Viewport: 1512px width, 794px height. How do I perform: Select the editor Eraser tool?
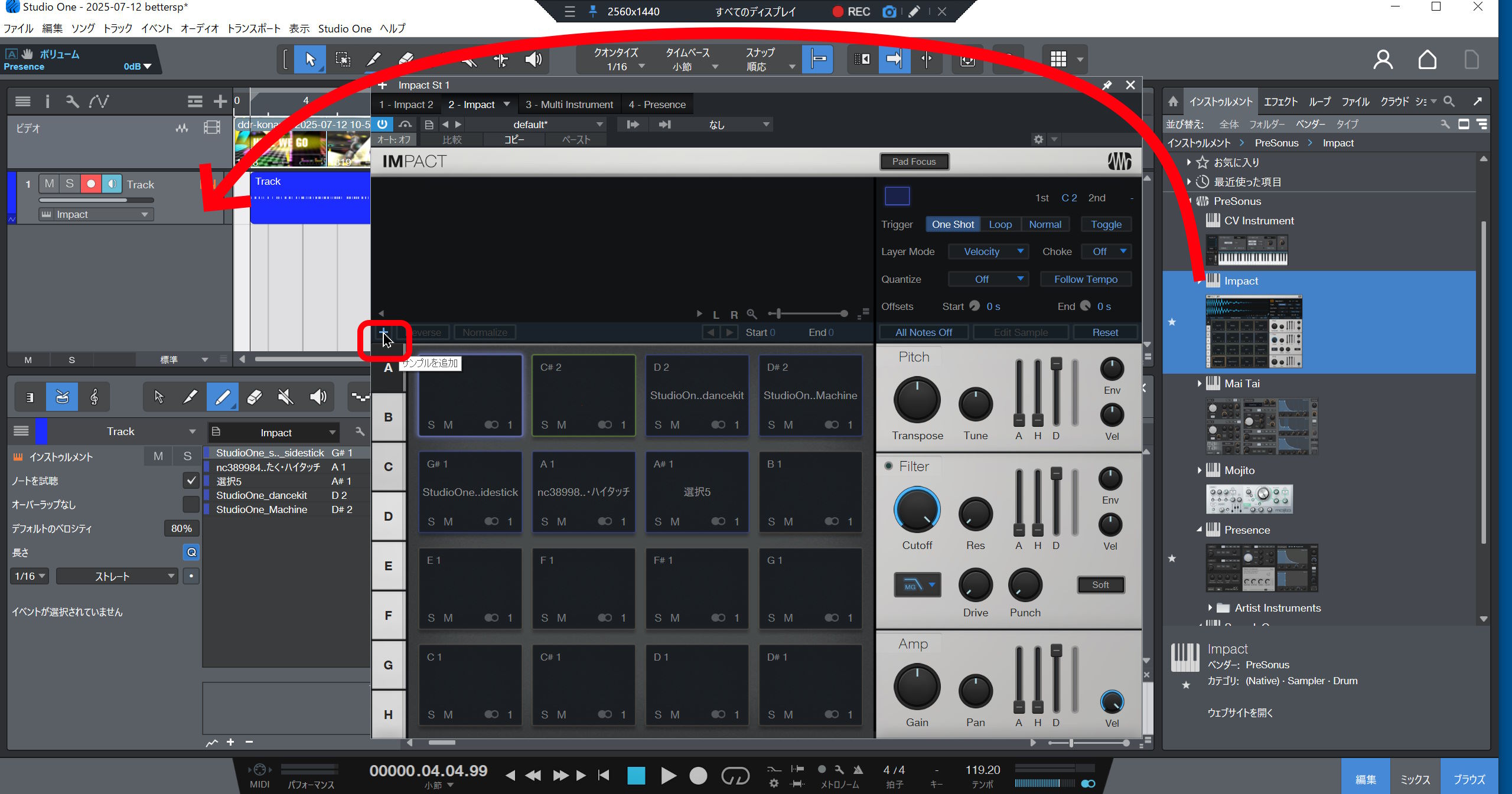(x=254, y=397)
